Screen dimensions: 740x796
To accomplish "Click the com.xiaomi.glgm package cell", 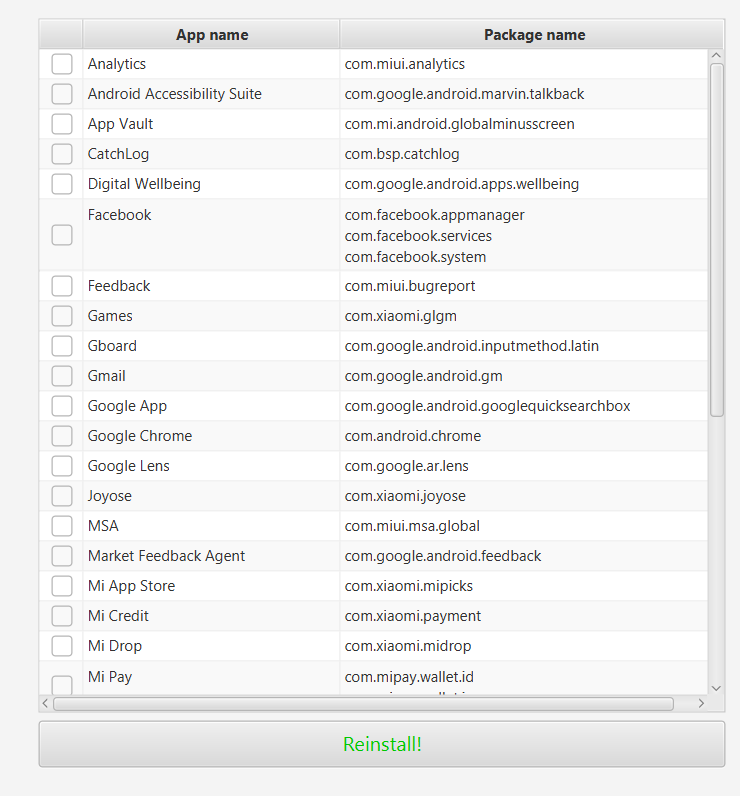I will 523,316.
